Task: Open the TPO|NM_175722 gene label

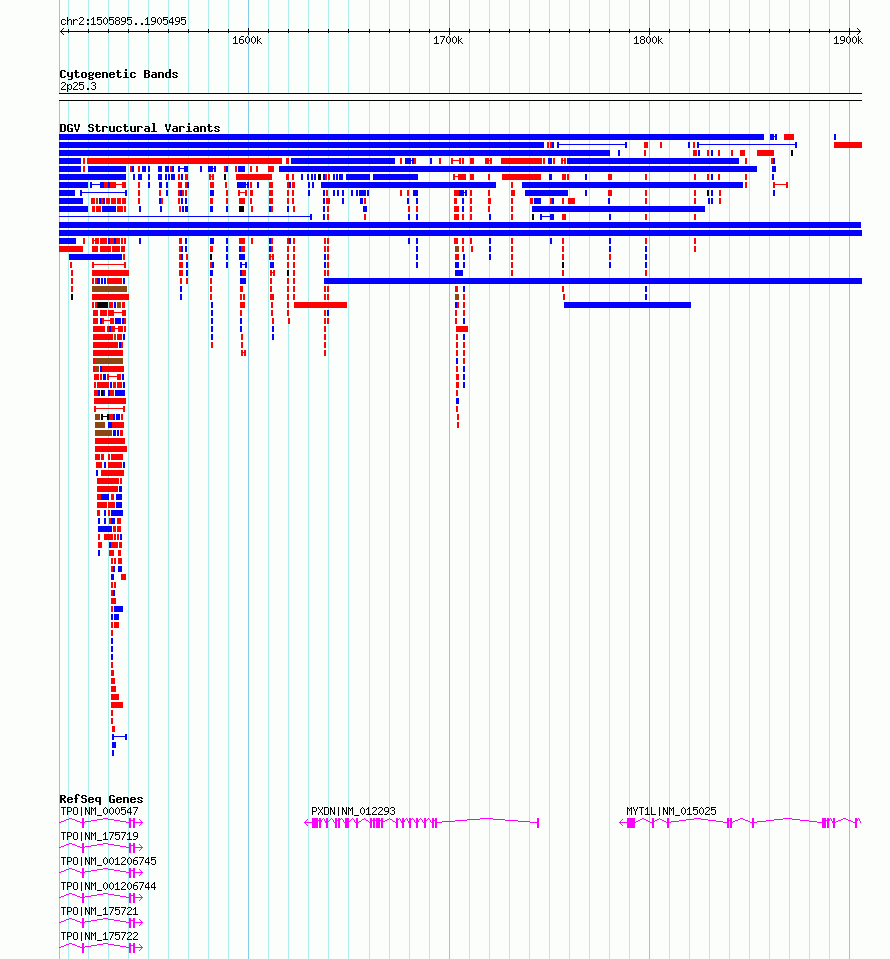Action: [99, 936]
